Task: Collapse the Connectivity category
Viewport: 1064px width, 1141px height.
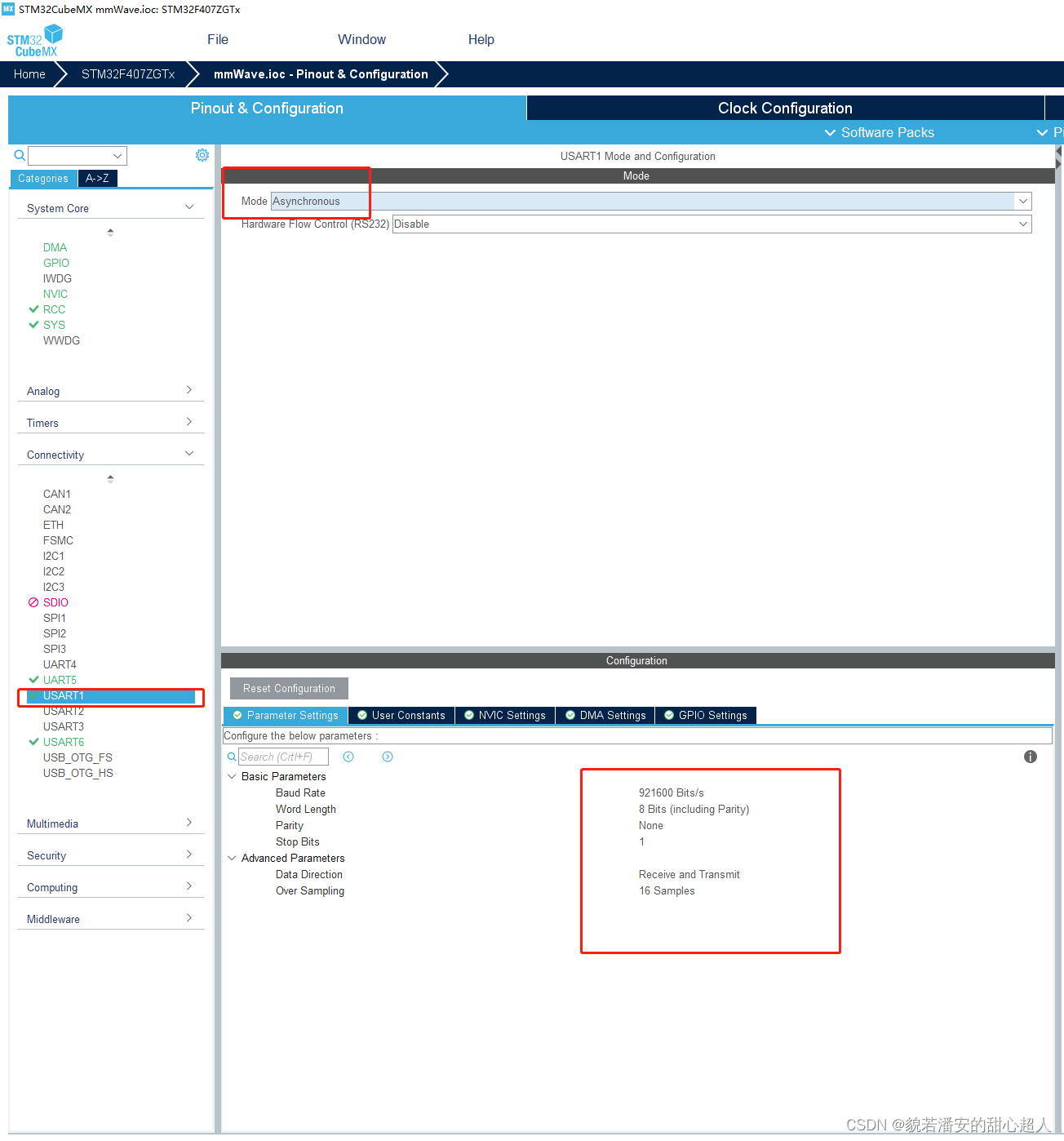Action: click(x=189, y=454)
